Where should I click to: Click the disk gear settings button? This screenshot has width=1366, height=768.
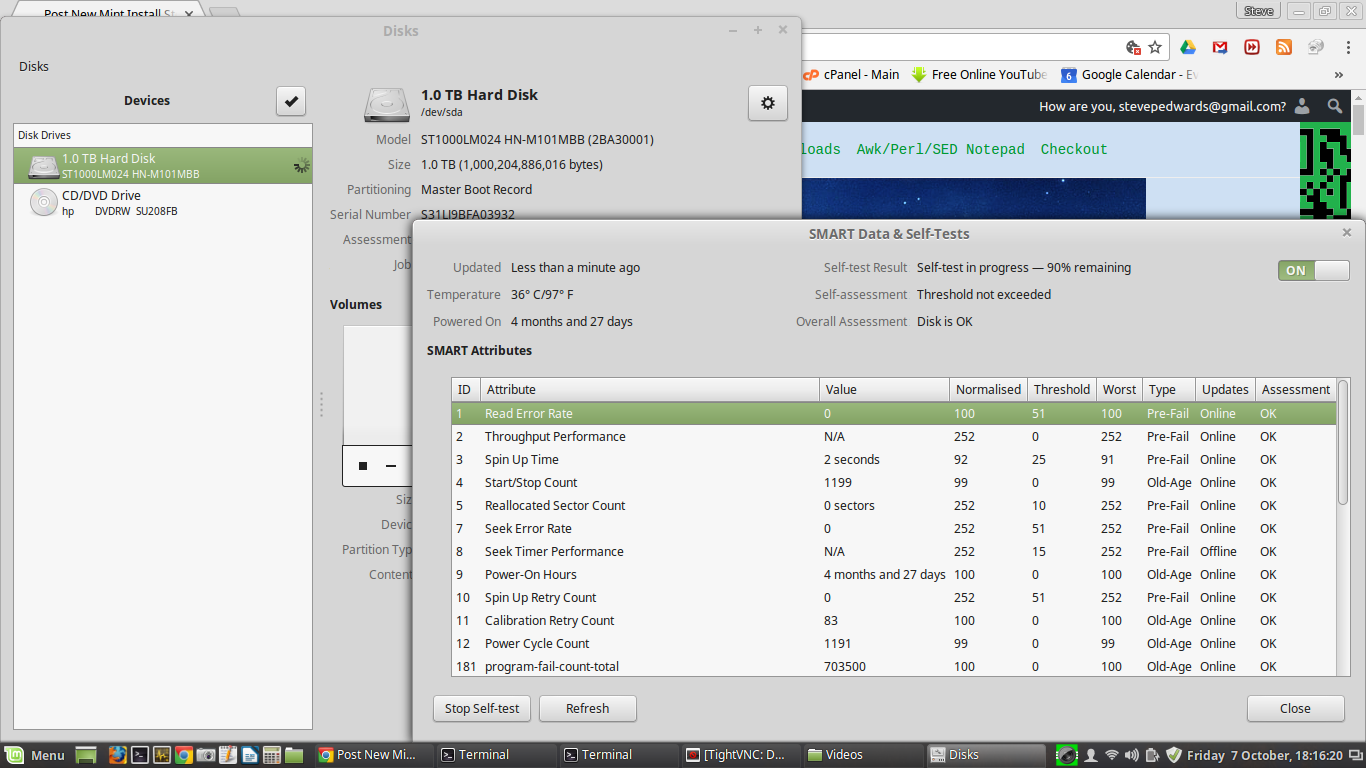tap(767, 103)
